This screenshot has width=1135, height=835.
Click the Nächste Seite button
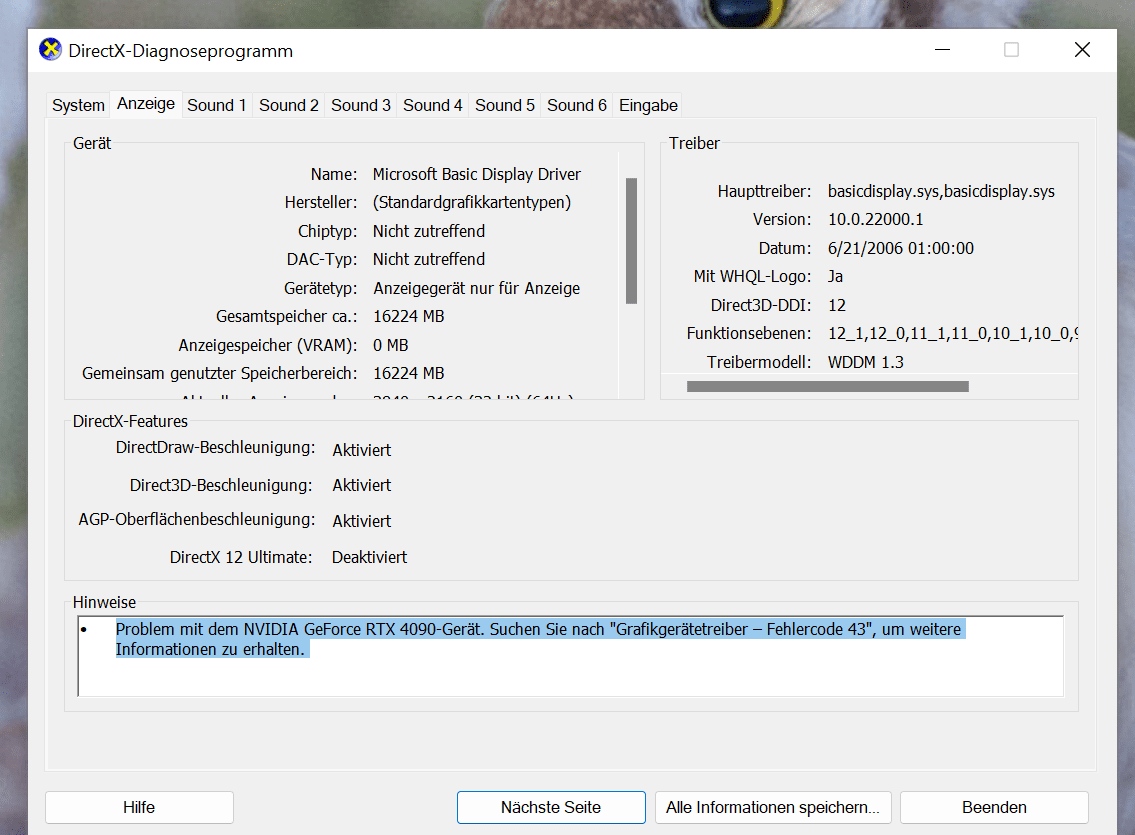coord(551,807)
